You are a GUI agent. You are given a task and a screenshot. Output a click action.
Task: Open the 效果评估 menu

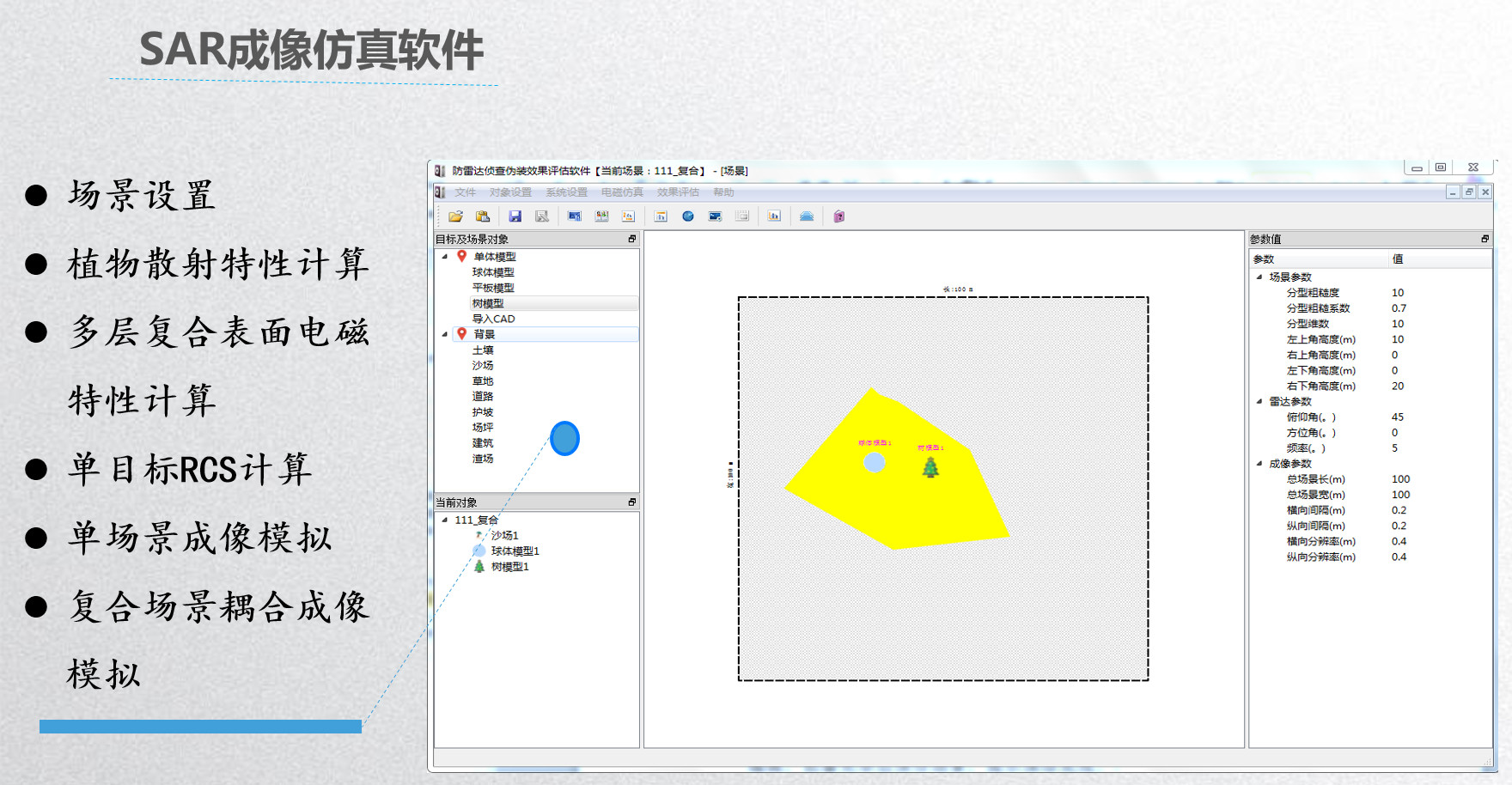(678, 192)
